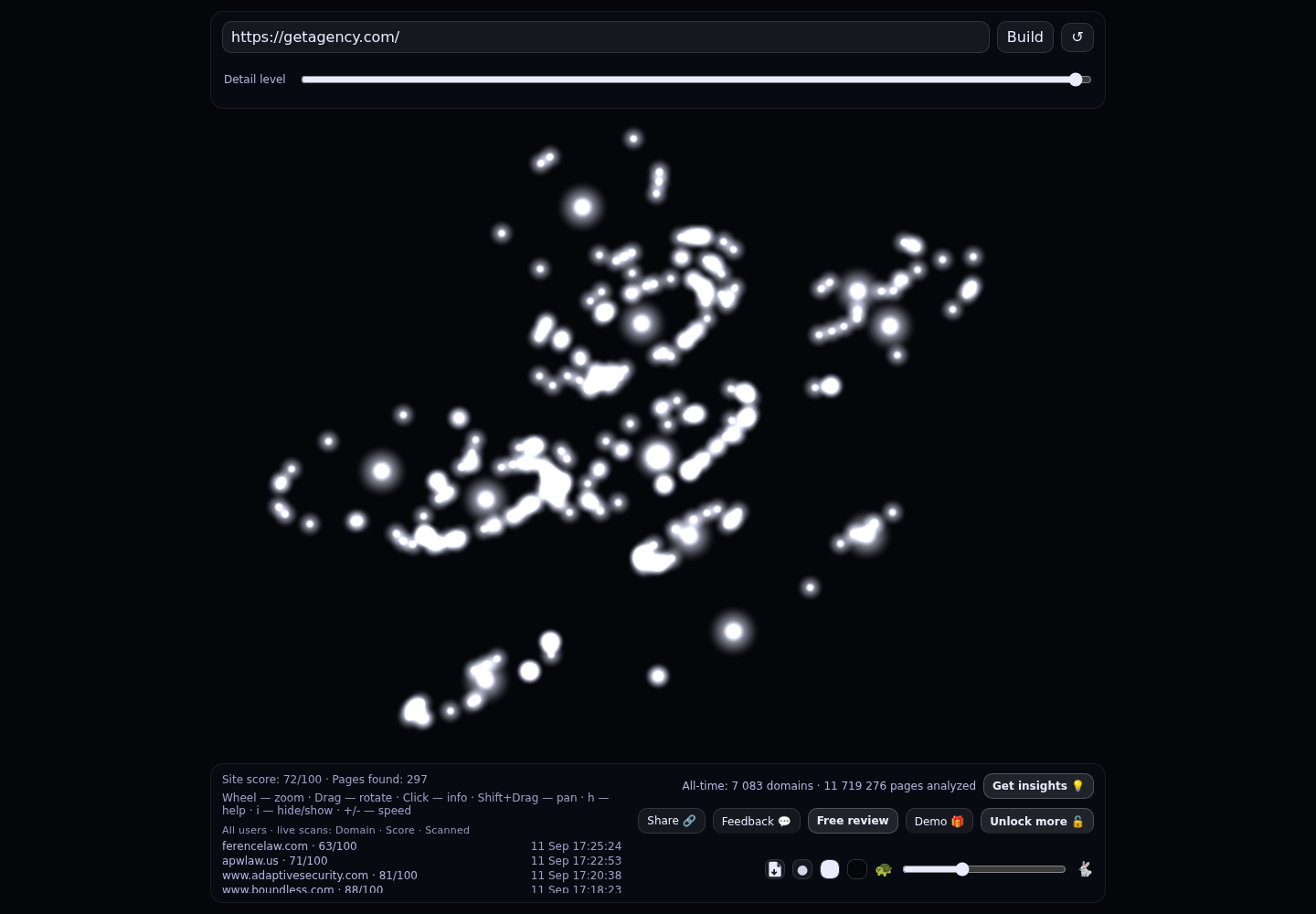This screenshot has height=914, width=1316.
Task: Launch the Demo button
Action: 939,821
